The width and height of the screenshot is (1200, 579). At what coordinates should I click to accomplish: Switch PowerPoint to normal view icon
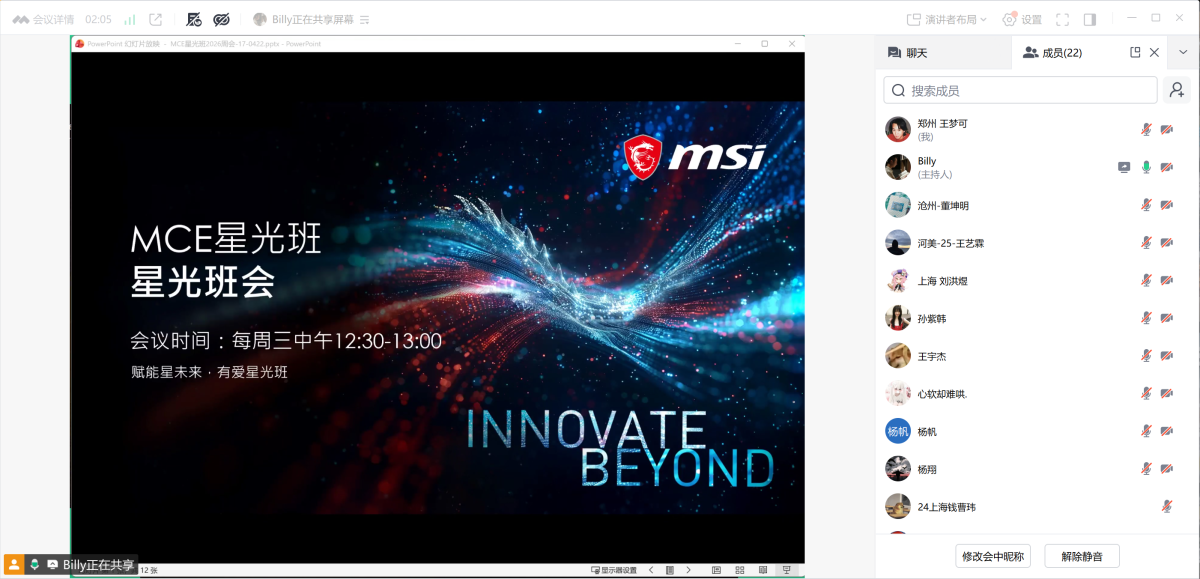coord(716,570)
